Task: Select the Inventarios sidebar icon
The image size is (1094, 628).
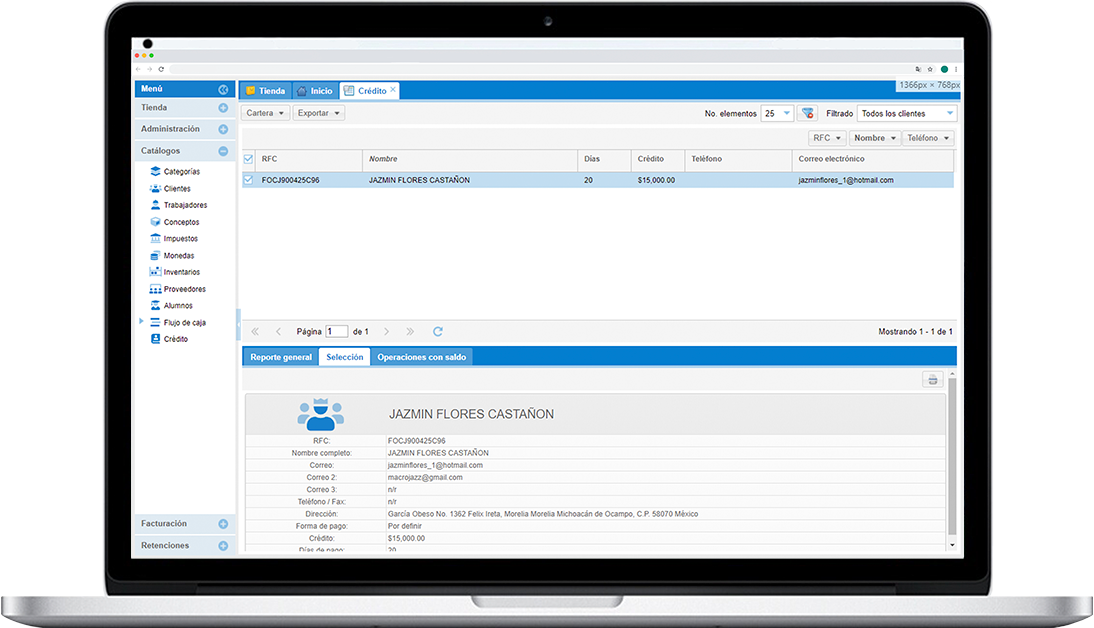Action: coord(155,272)
